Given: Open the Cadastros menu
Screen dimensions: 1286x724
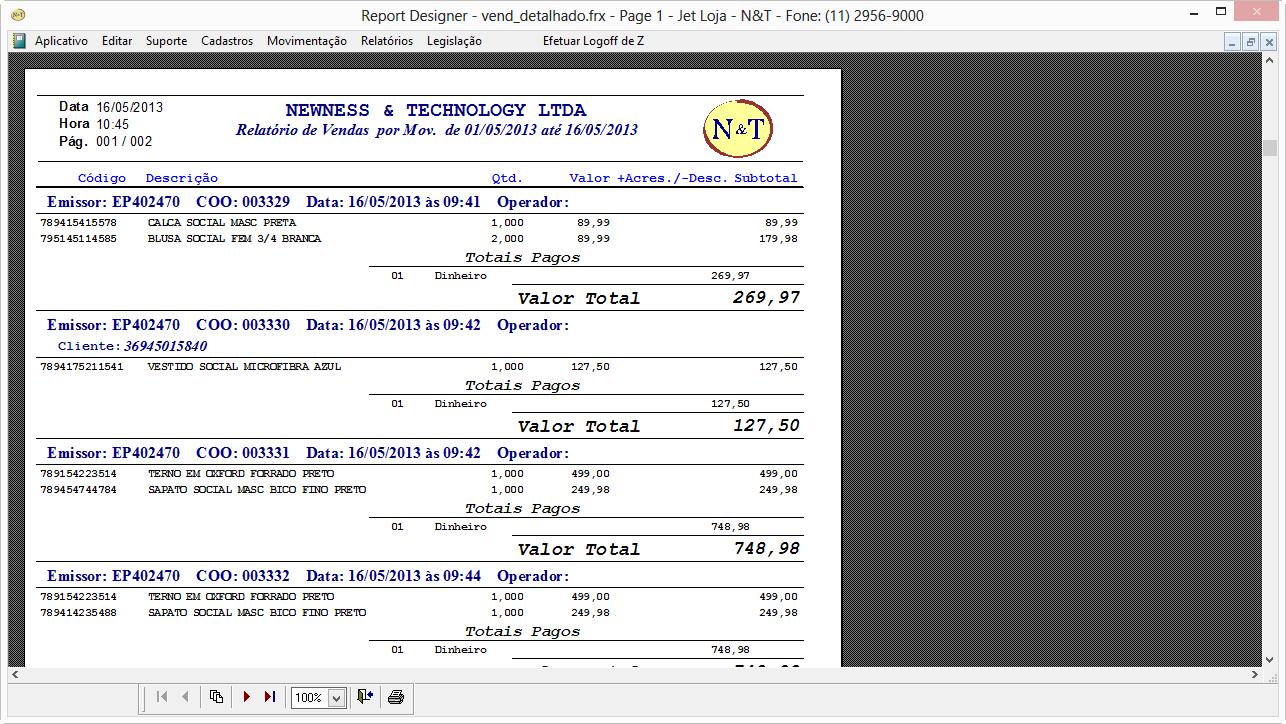Looking at the screenshot, I should (227, 41).
